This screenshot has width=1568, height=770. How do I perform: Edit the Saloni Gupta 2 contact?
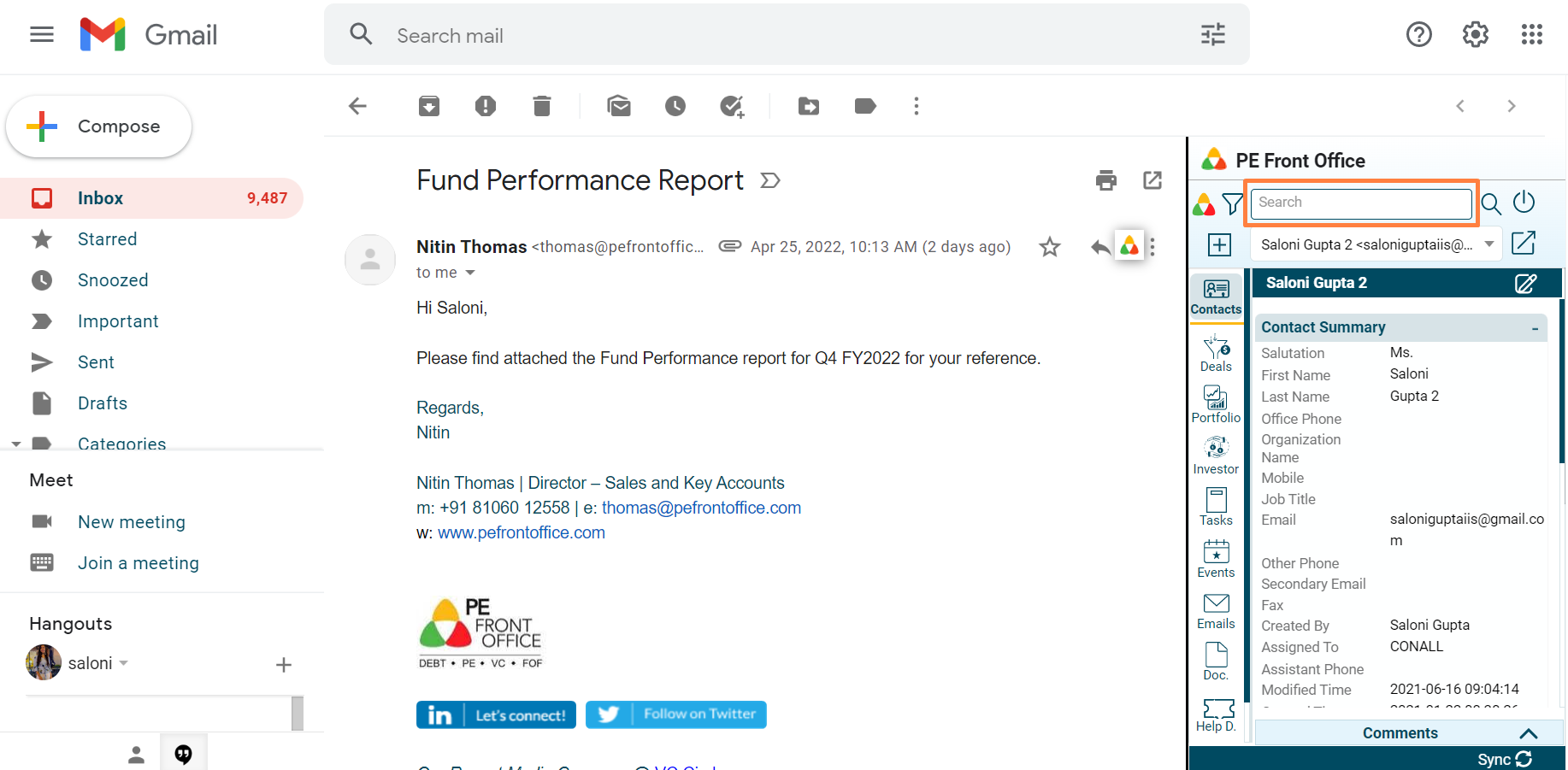(x=1525, y=284)
